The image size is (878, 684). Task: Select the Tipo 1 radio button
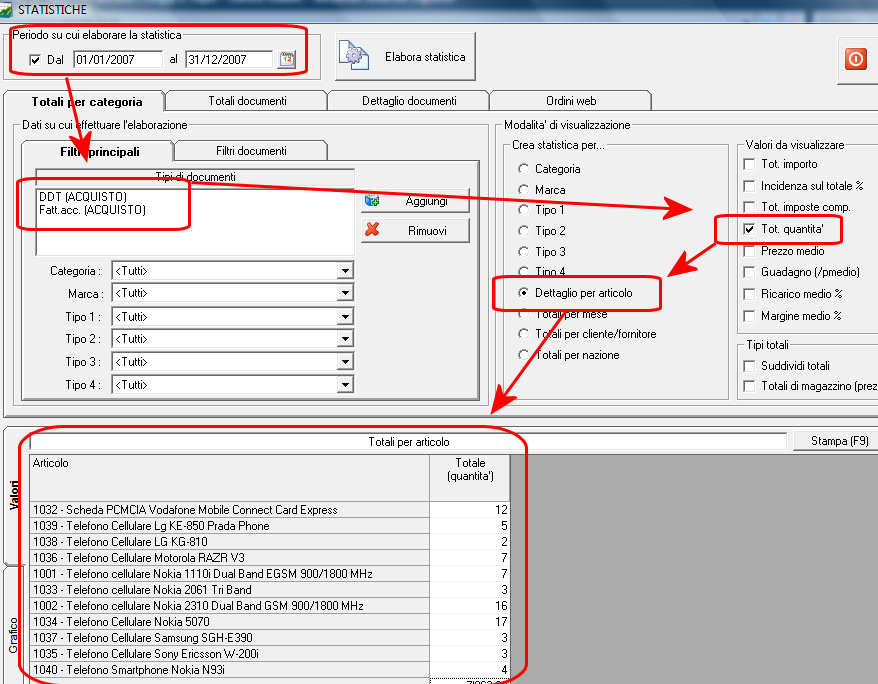pos(524,210)
